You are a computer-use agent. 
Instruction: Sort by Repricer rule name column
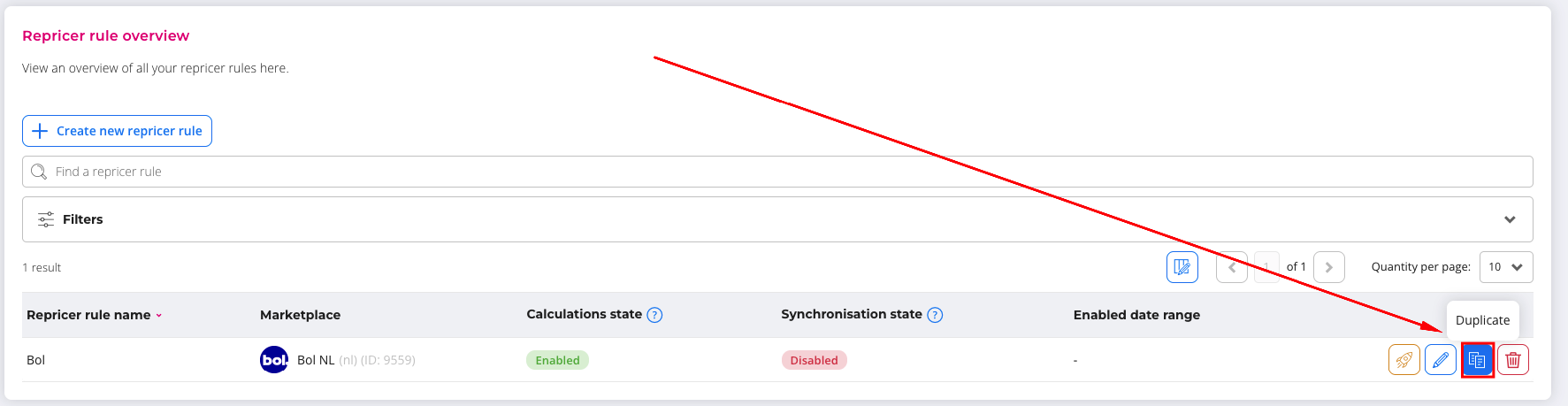click(x=94, y=315)
